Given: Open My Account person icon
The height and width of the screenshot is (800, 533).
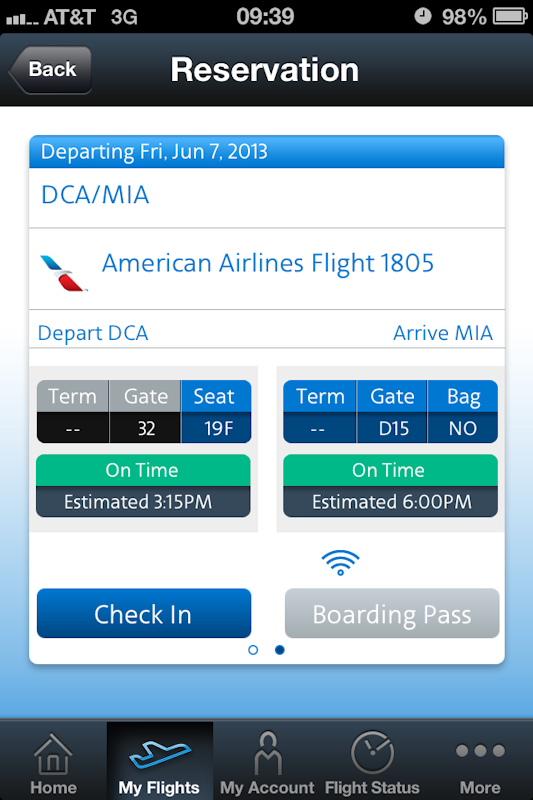Looking at the screenshot, I should tap(267, 753).
